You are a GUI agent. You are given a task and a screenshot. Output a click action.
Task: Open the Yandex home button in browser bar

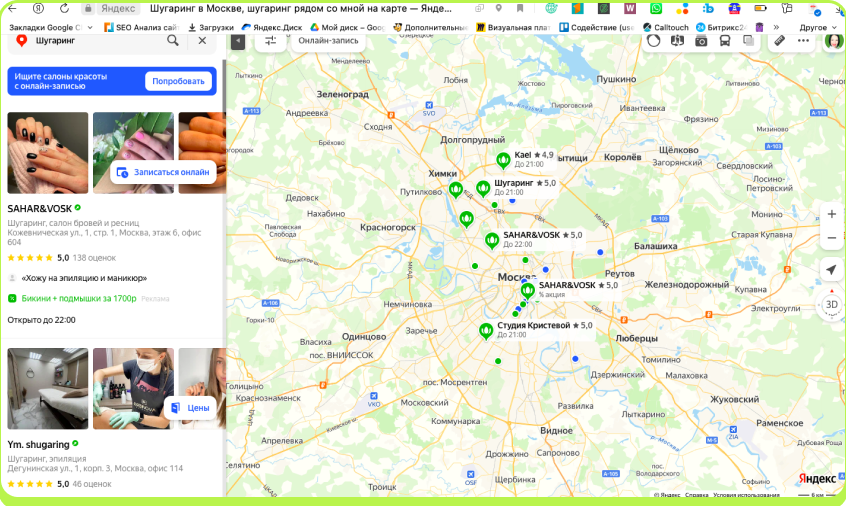38,9
